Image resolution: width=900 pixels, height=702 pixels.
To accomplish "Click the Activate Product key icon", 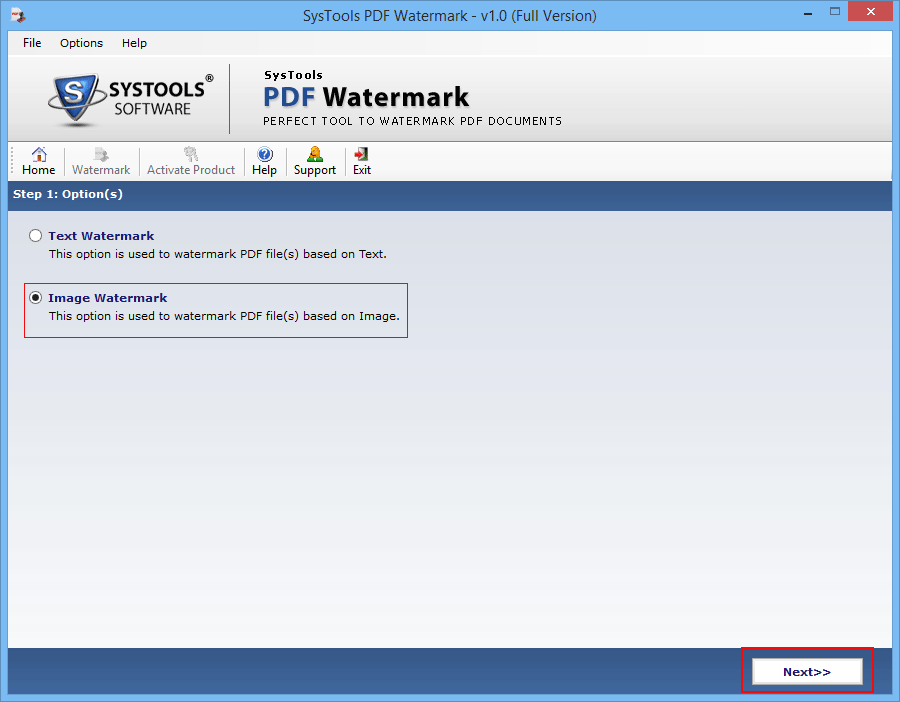I will (x=191, y=154).
